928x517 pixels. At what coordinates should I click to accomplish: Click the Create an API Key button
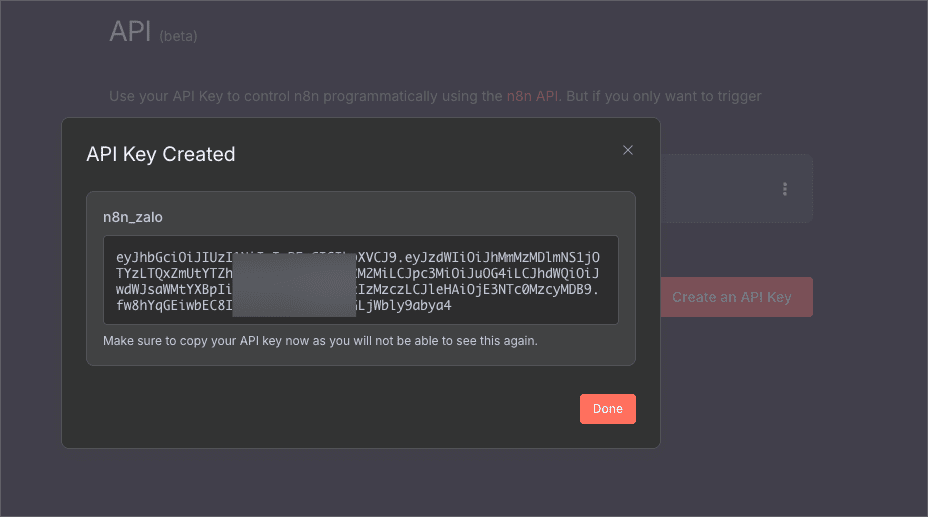736,297
